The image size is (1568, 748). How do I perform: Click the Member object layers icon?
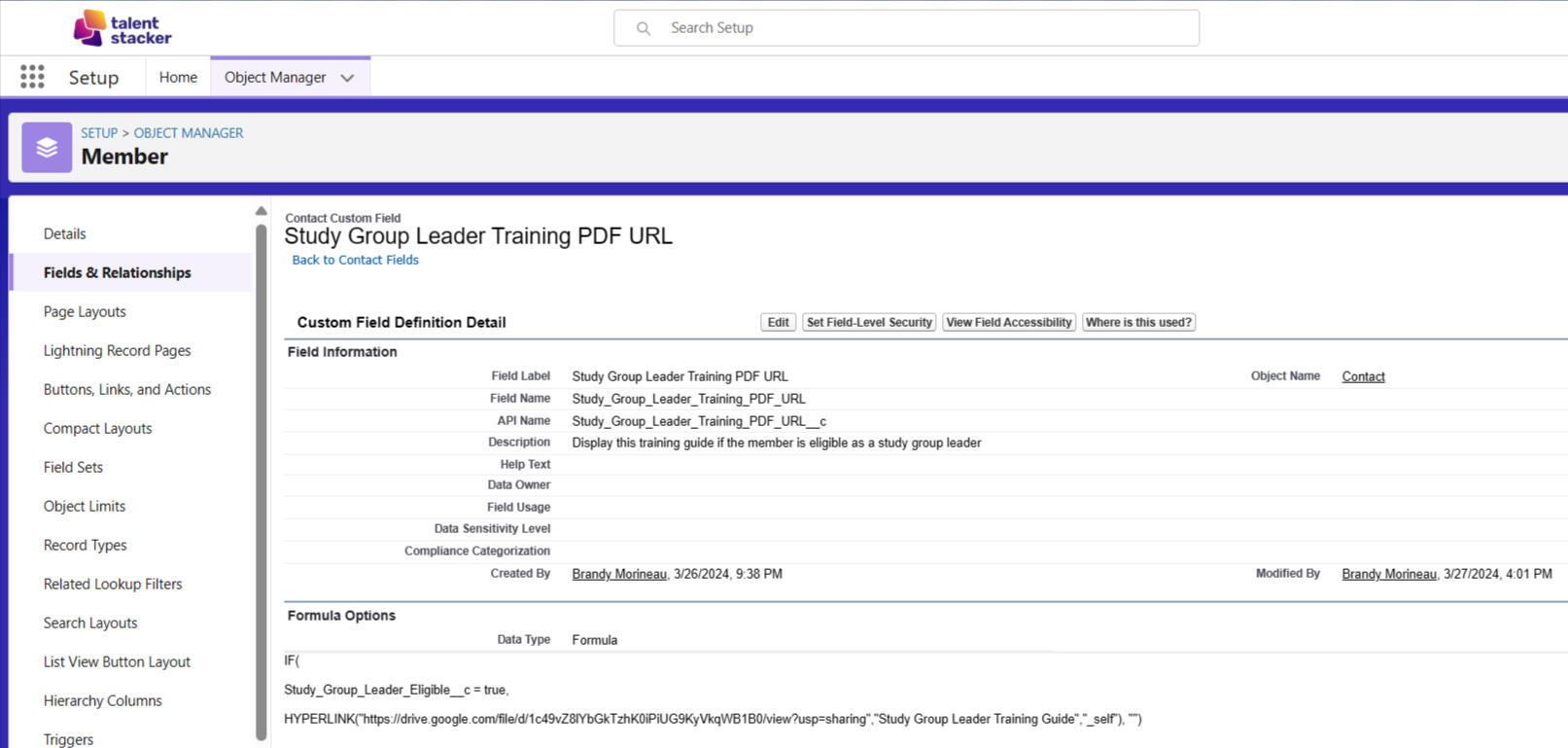pos(47,148)
